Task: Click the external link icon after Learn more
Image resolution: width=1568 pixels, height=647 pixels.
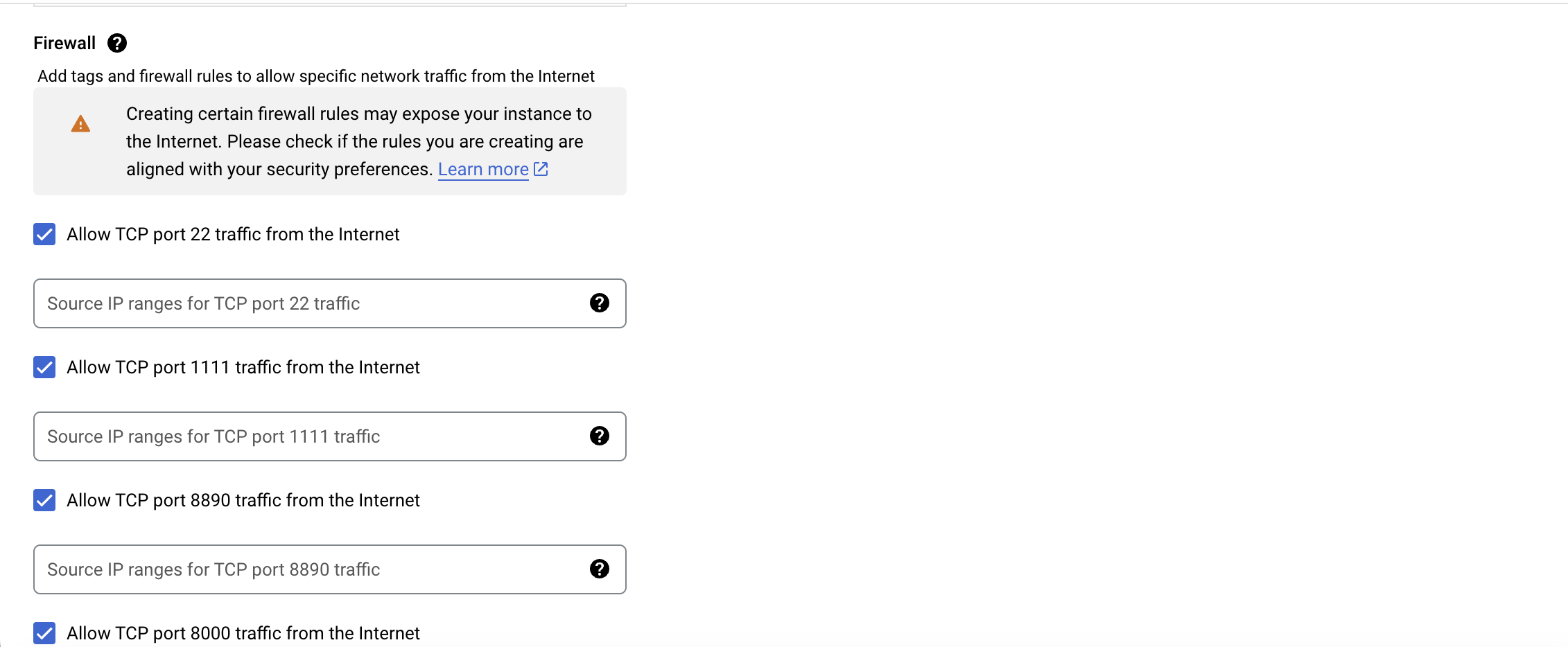Action: [541, 168]
